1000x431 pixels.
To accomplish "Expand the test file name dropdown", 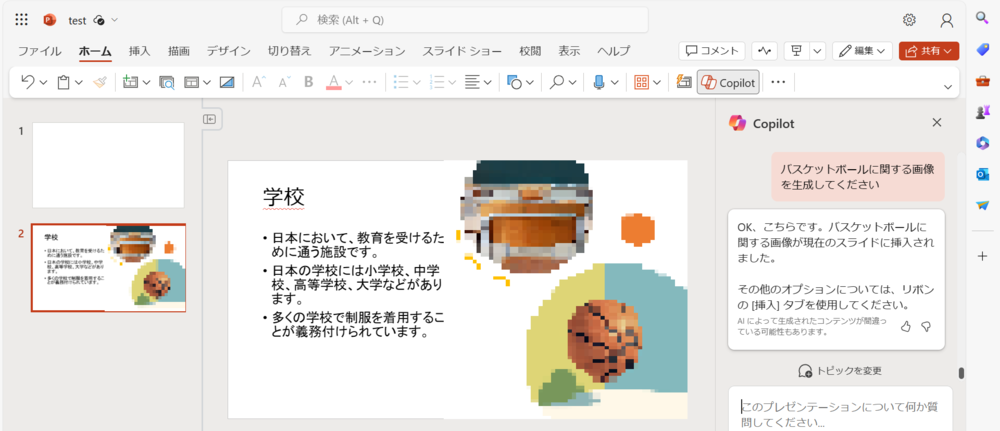I will click(115, 20).
